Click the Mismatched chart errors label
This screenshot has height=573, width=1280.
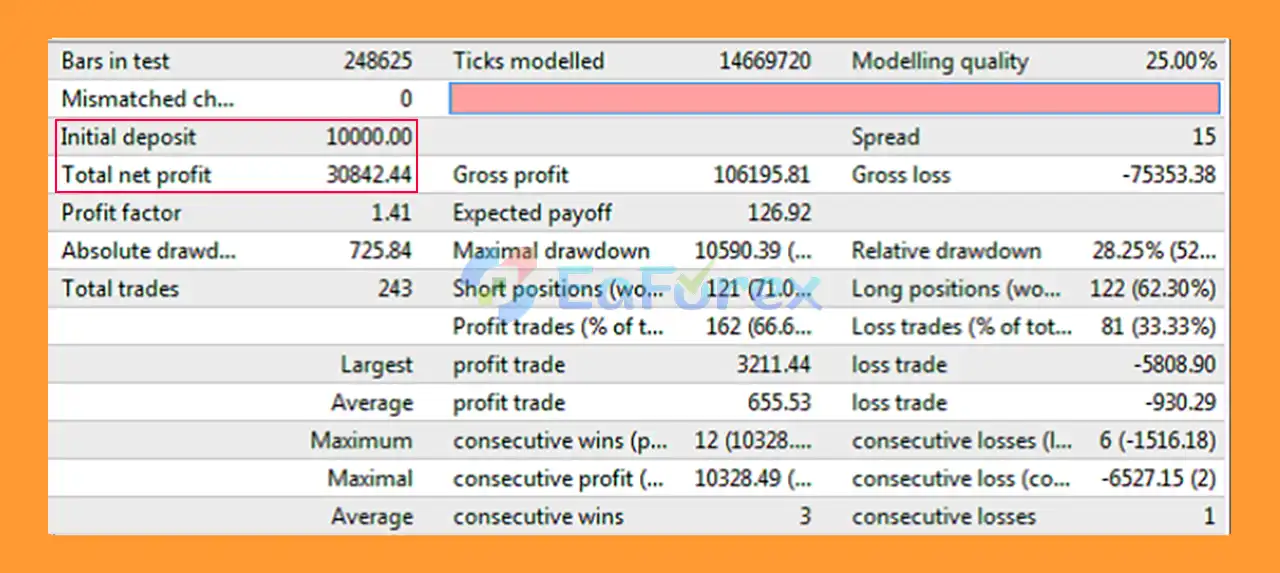(137, 99)
